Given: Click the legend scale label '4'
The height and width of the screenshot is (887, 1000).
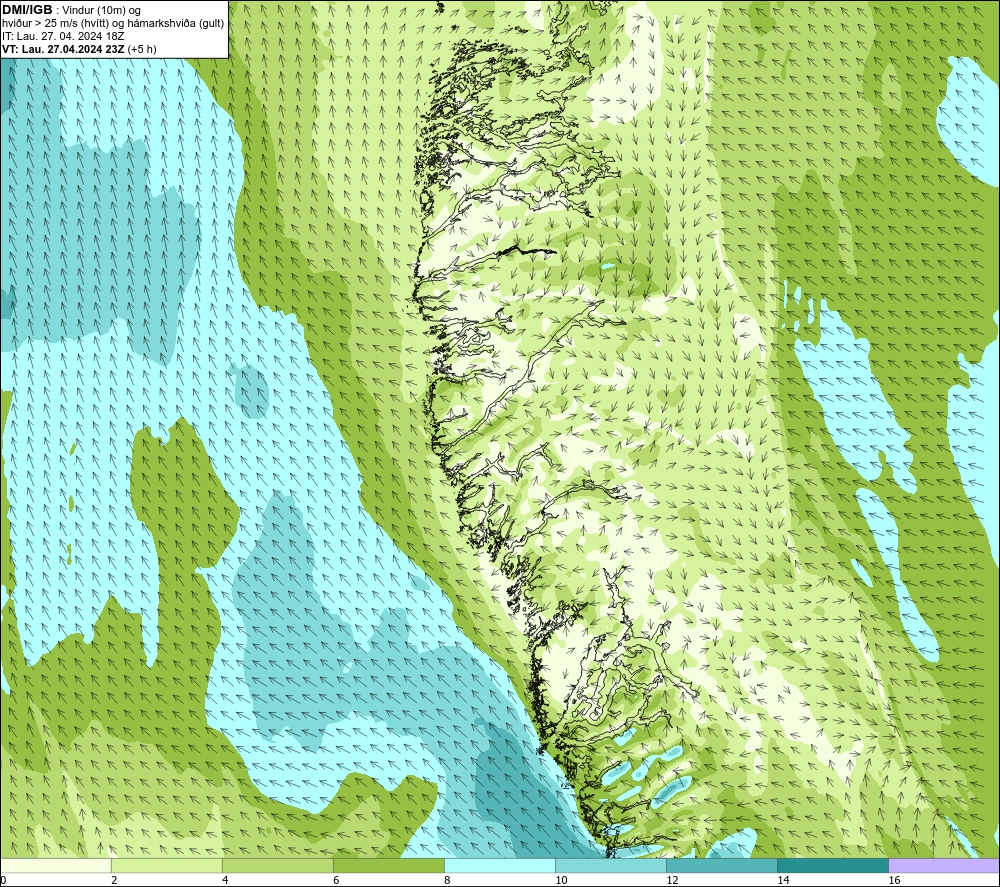Looking at the screenshot, I should pos(225,880).
